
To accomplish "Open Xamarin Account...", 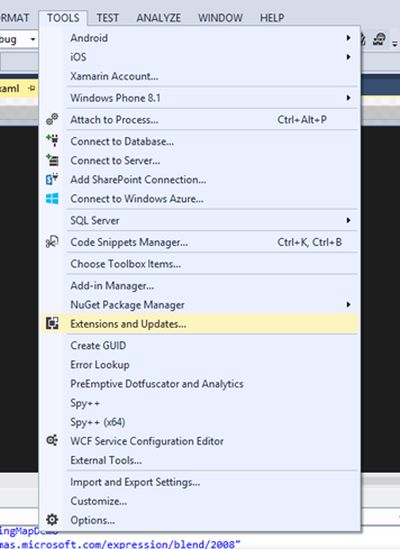I will (x=200, y=76).
